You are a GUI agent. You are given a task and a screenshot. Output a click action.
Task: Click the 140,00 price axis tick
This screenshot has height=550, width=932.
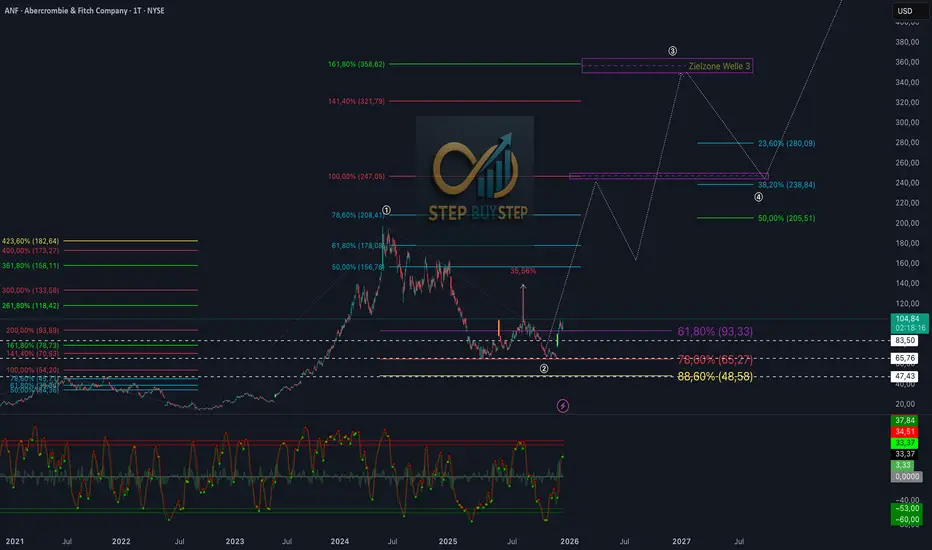[x=907, y=284]
